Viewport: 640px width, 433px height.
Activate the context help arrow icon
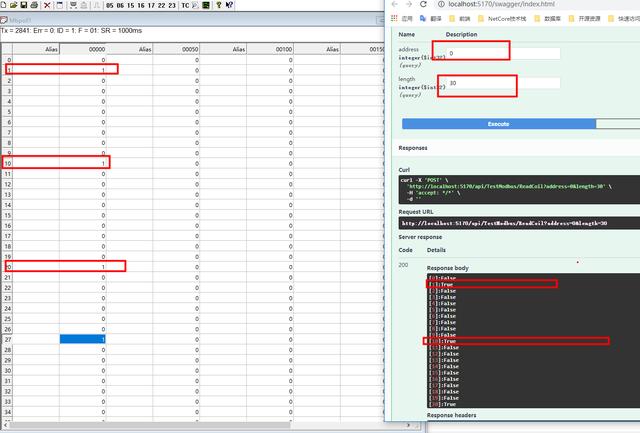click(x=229, y=5)
